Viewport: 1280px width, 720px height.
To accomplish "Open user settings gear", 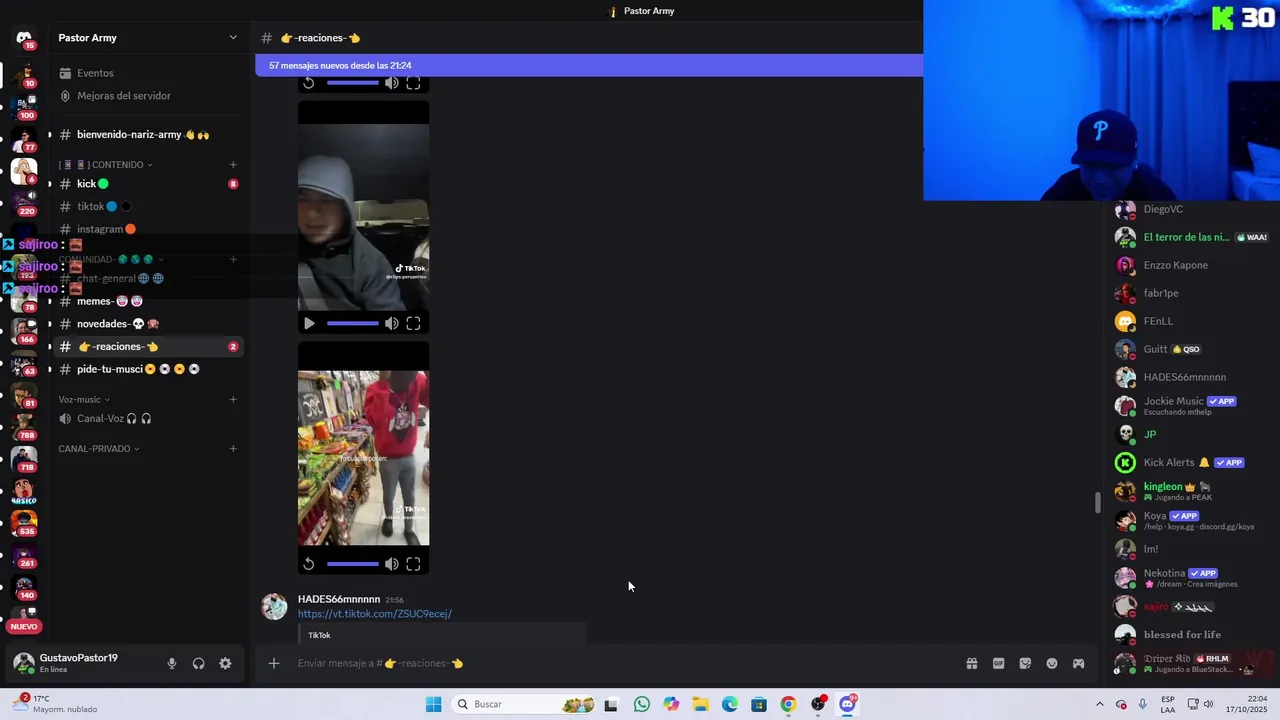I will click(225, 663).
